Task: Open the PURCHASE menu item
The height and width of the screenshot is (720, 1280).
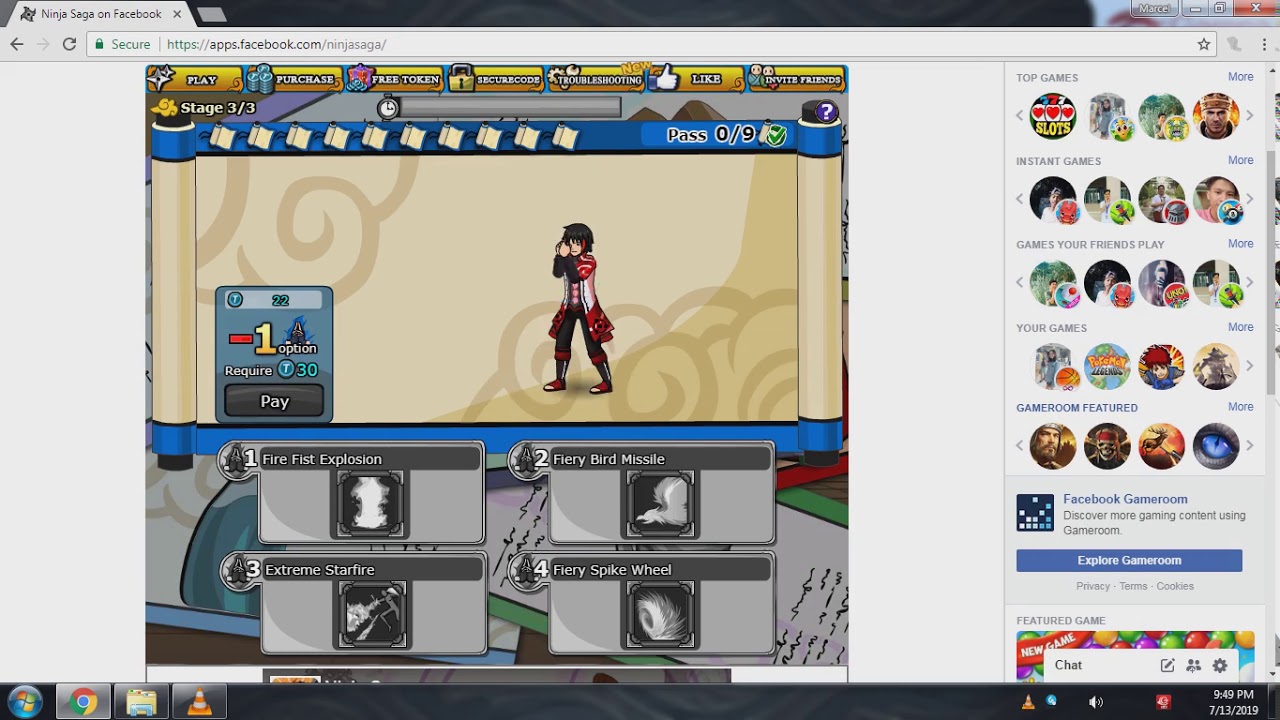Action: coord(293,79)
